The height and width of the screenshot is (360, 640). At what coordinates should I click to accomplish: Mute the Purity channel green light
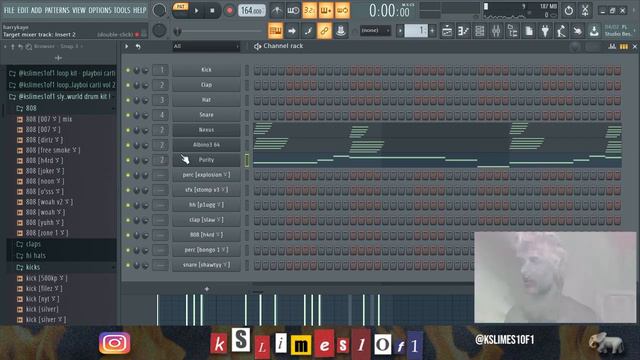pos(128,160)
